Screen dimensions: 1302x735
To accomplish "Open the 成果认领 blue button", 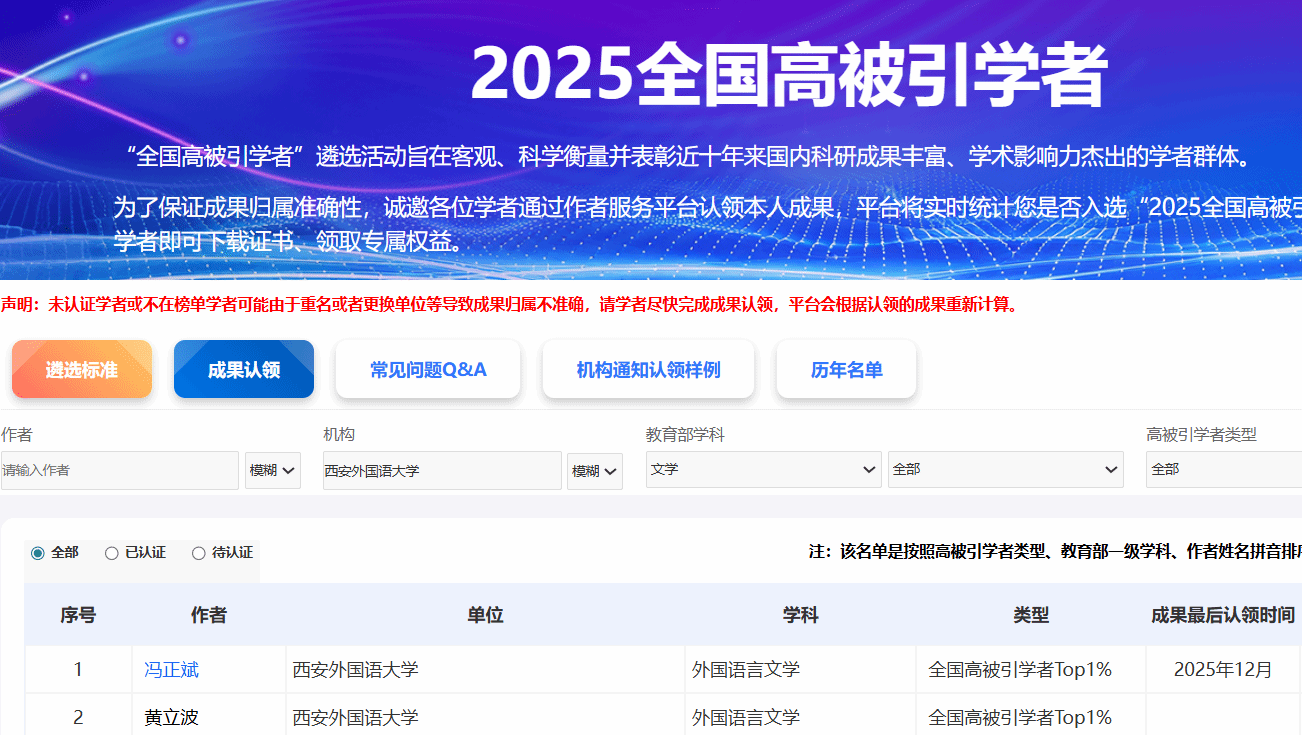I will point(244,369).
